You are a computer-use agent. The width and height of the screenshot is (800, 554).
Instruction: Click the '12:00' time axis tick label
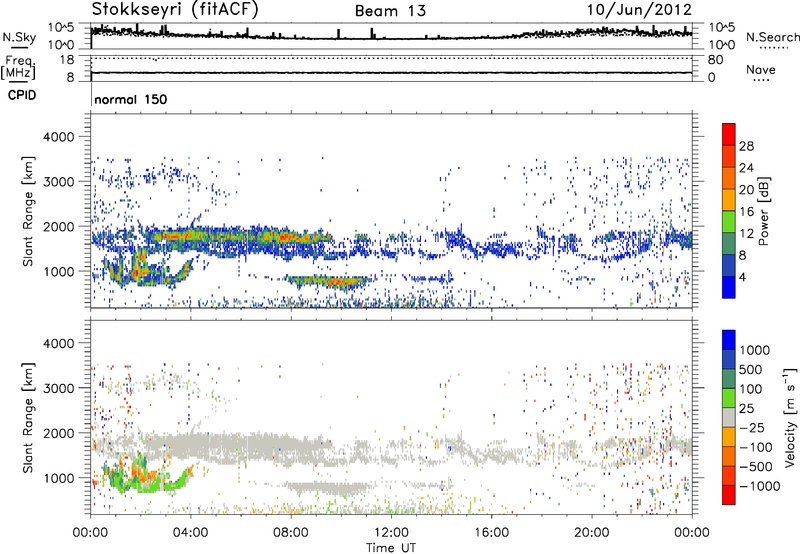click(391, 533)
